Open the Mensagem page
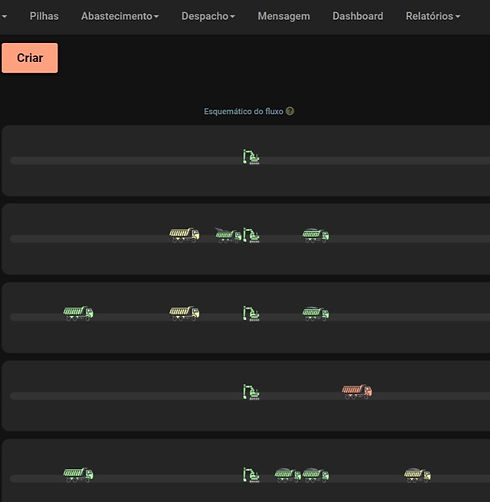 [x=284, y=16]
